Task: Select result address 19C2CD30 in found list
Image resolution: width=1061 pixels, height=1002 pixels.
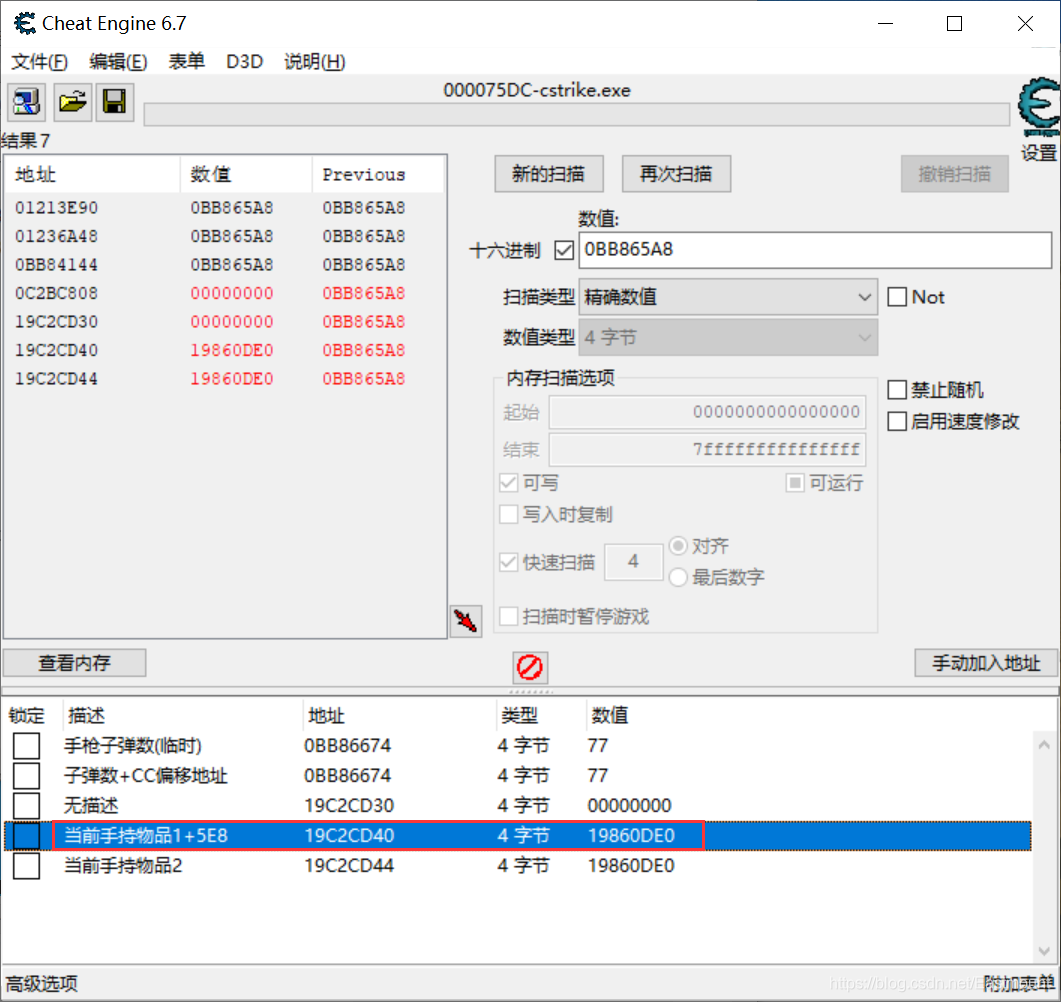Action: pos(57,321)
